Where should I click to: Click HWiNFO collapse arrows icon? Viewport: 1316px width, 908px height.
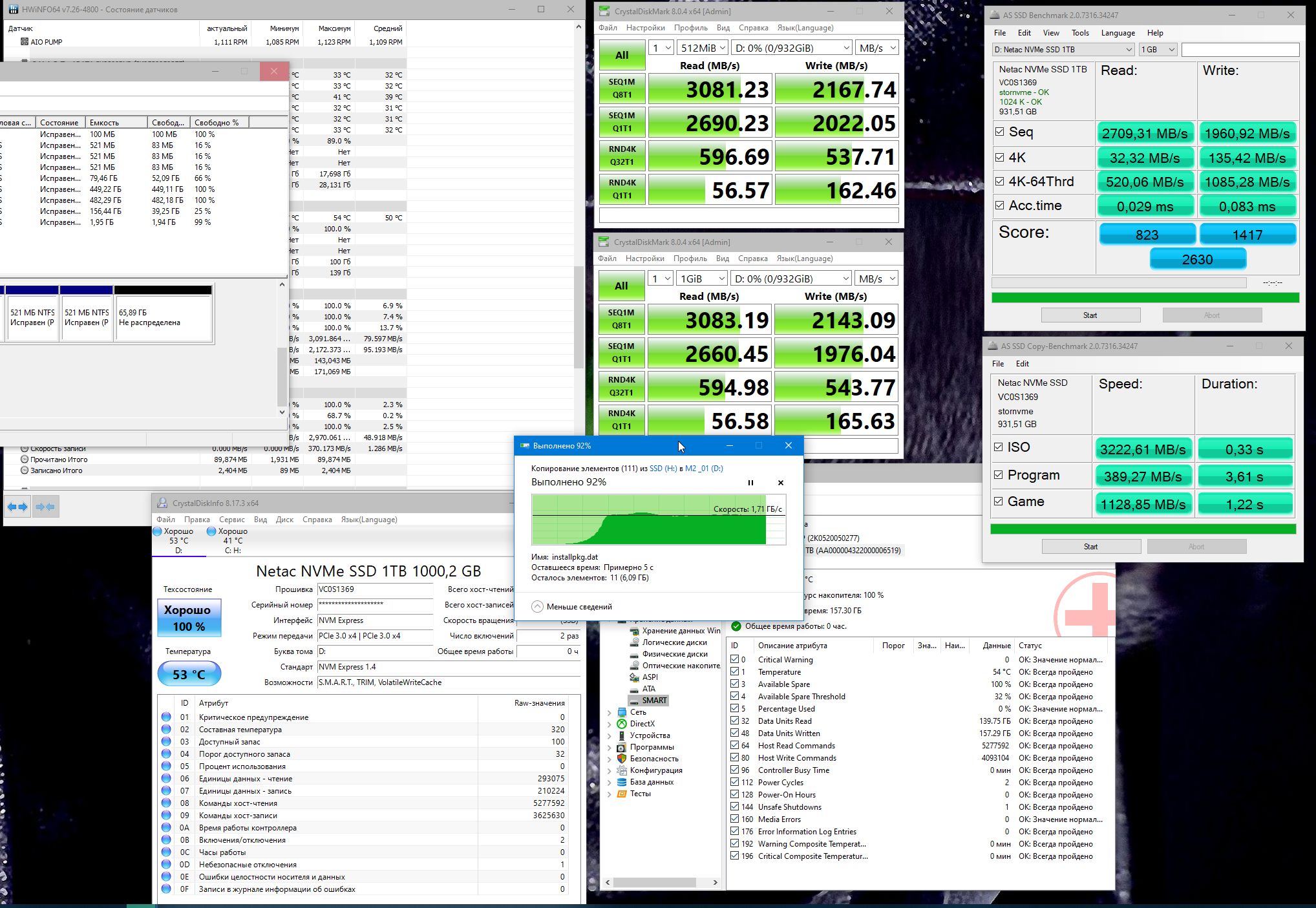tap(45, 507)
